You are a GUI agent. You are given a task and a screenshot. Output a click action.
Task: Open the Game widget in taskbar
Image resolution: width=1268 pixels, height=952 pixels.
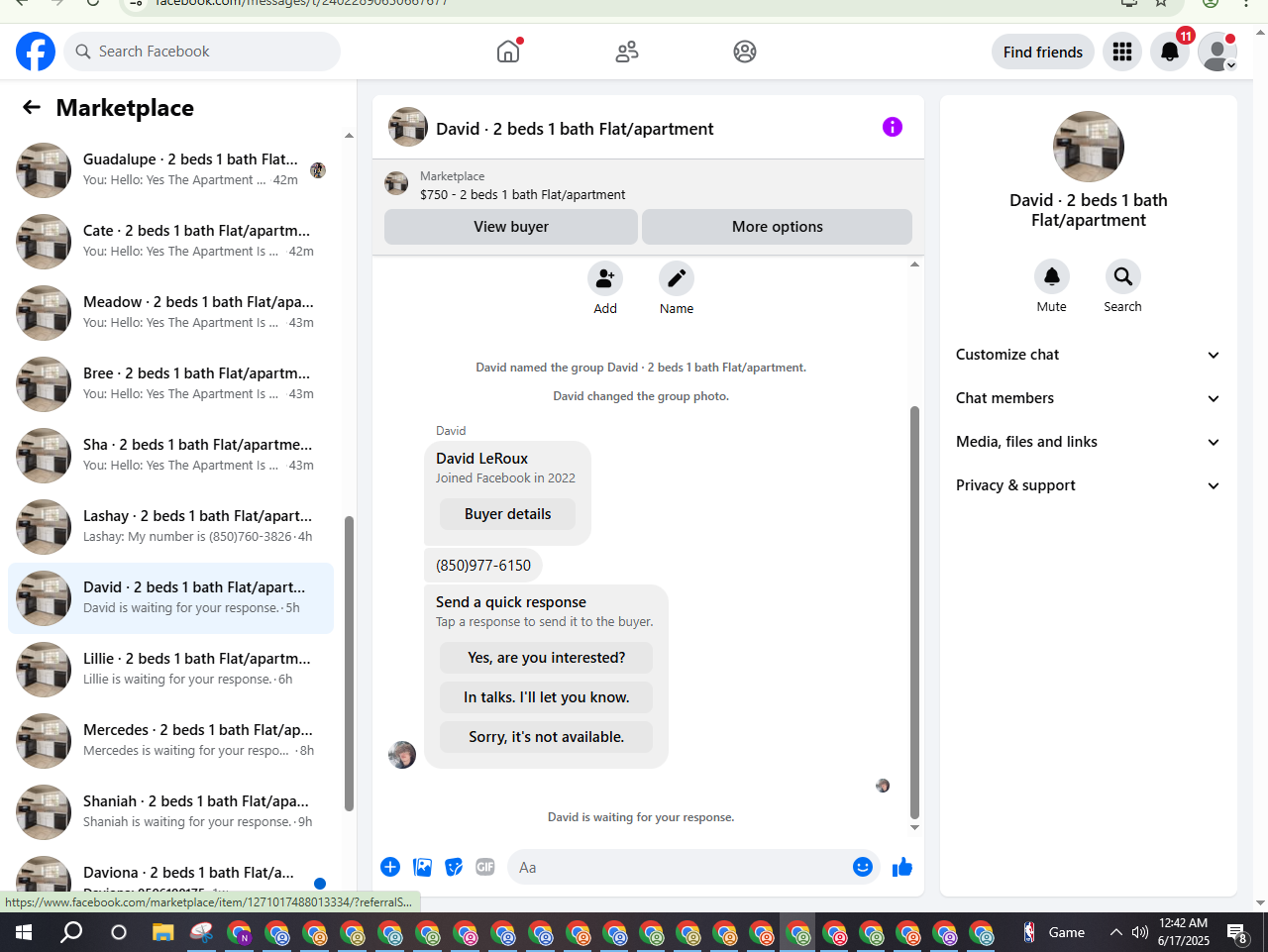tap(1054, 932)
